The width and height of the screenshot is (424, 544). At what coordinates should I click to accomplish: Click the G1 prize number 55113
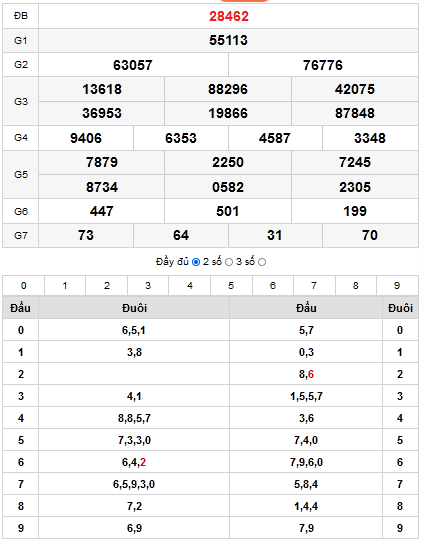[229, 40]
